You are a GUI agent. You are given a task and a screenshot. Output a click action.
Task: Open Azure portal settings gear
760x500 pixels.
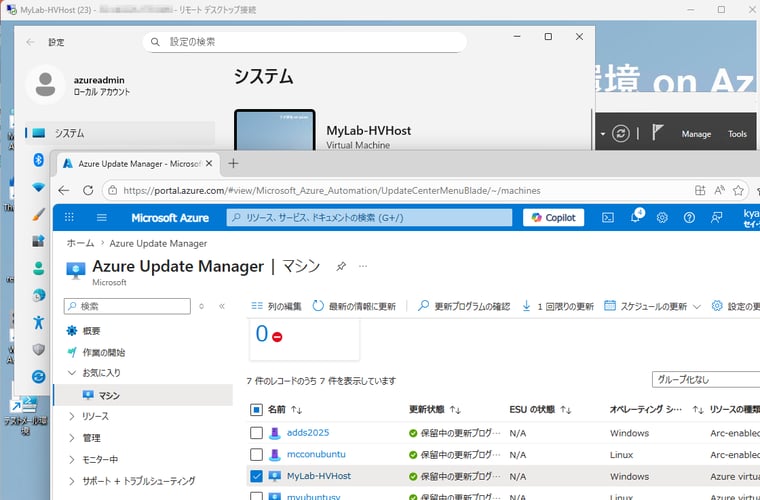coord(662,218)
